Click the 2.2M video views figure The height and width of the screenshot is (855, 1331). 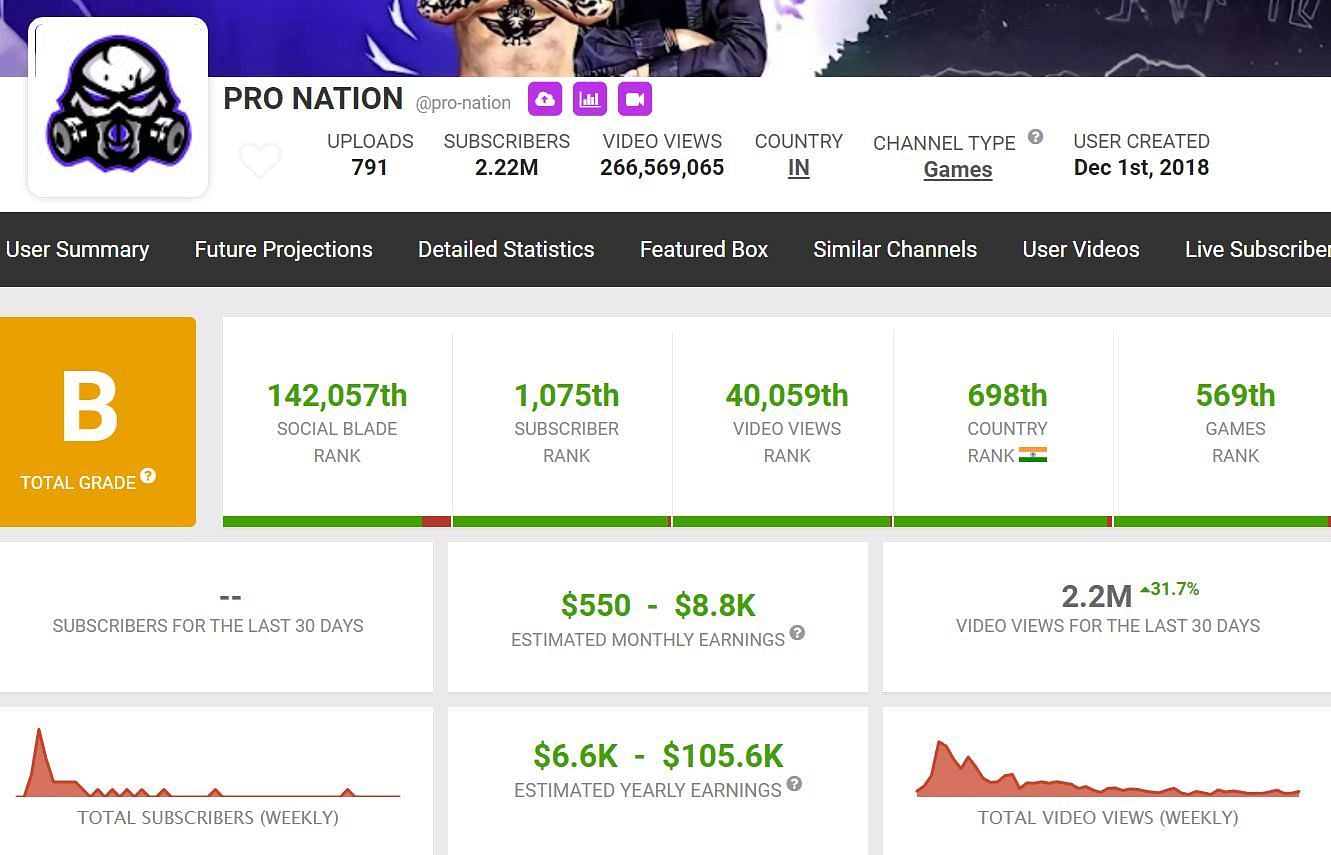point(1096,597)
